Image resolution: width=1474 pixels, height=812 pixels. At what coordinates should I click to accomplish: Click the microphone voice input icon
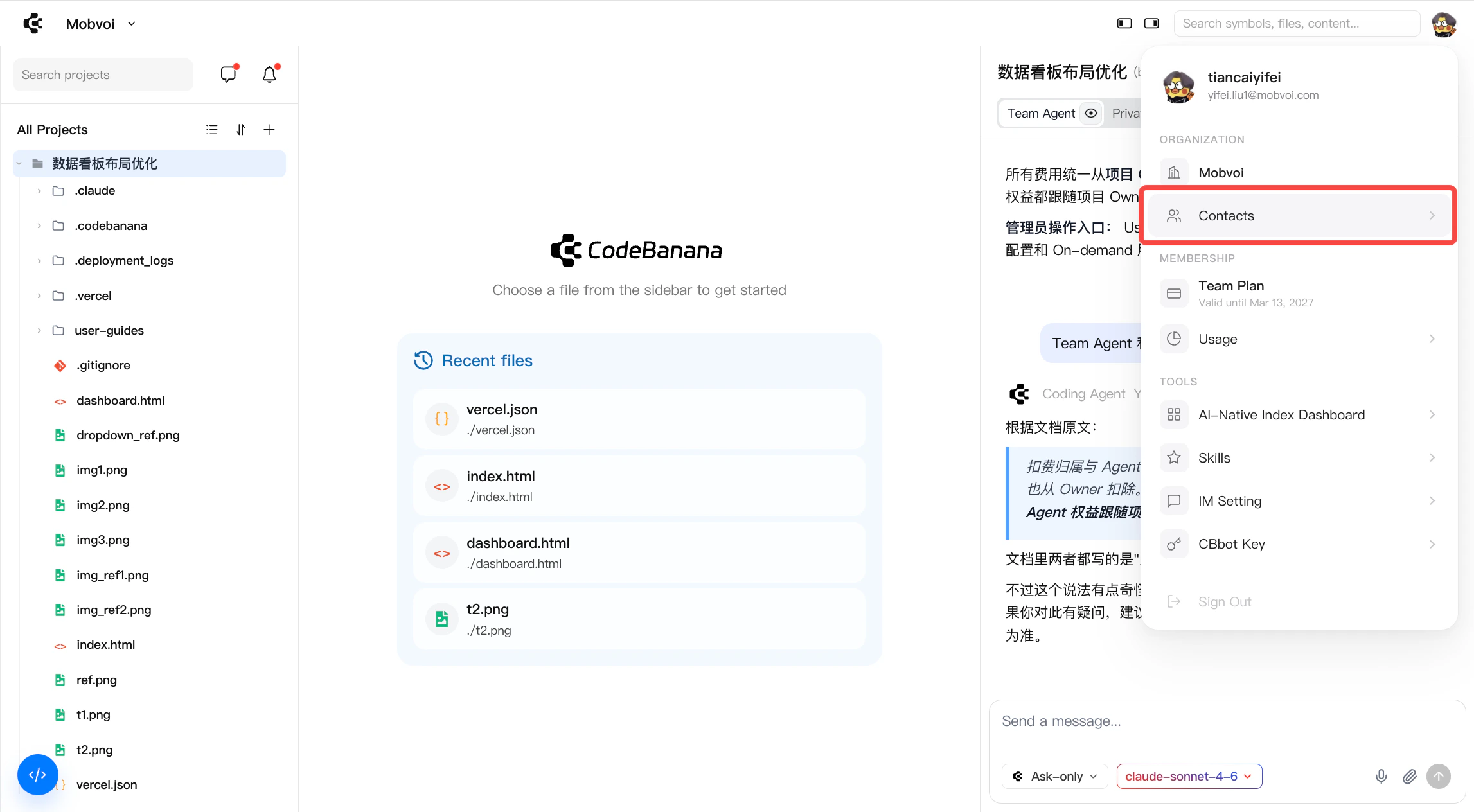tap(1381, 776)
